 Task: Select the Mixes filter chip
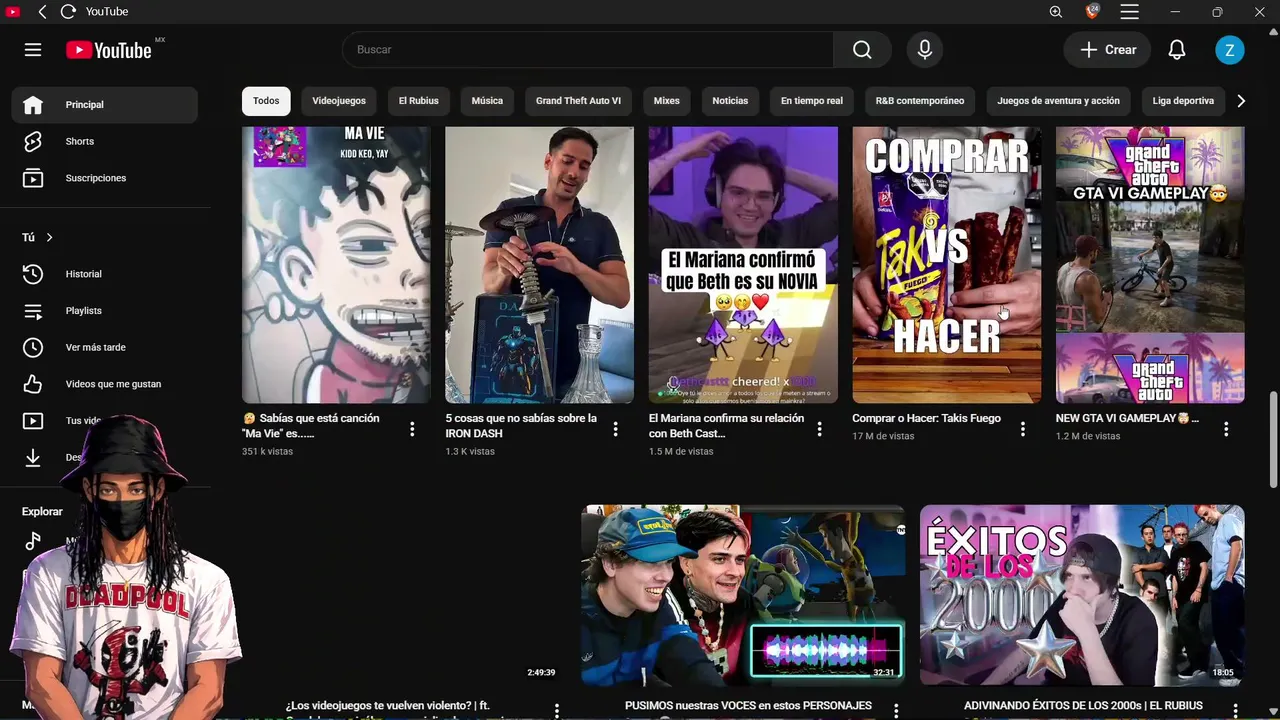click(x=667, y=101)
